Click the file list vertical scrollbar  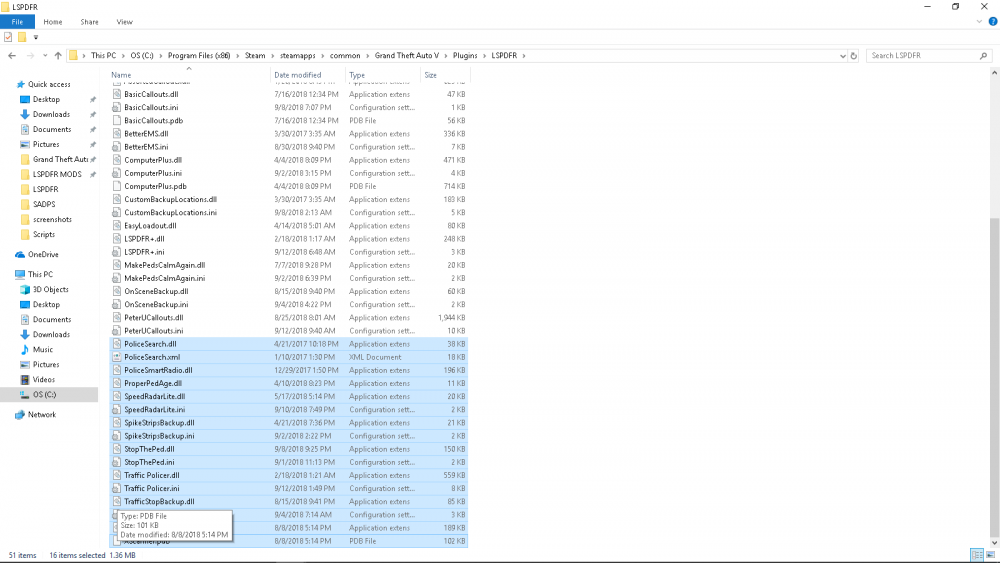click(x=995, y=377)
